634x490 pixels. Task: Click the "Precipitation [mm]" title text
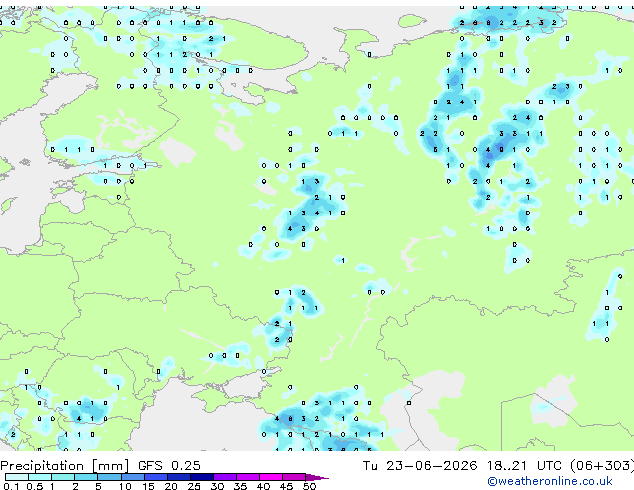click(x=65, y=466)
